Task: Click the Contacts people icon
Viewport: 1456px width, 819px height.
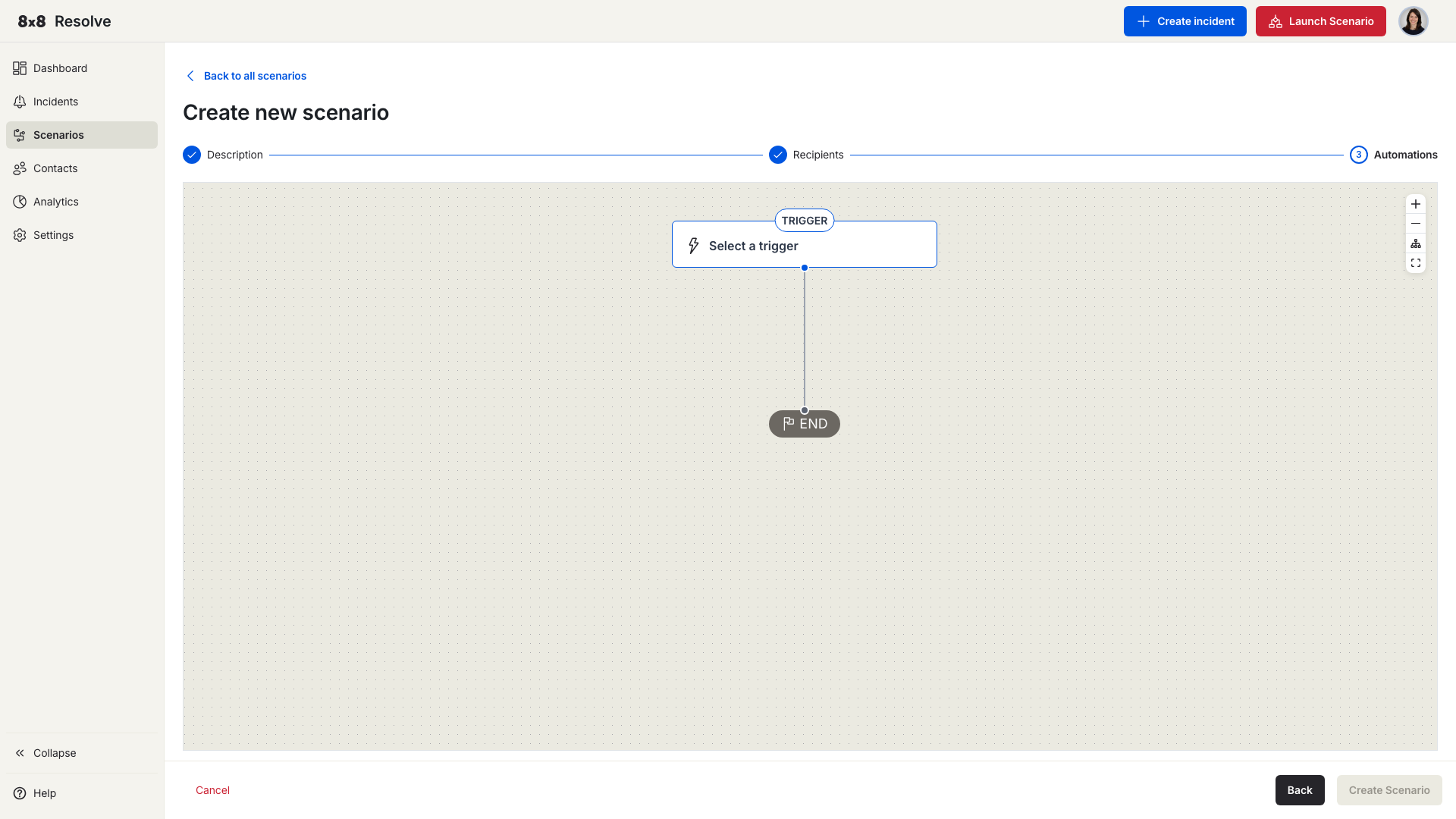Action: coord(20,168)
